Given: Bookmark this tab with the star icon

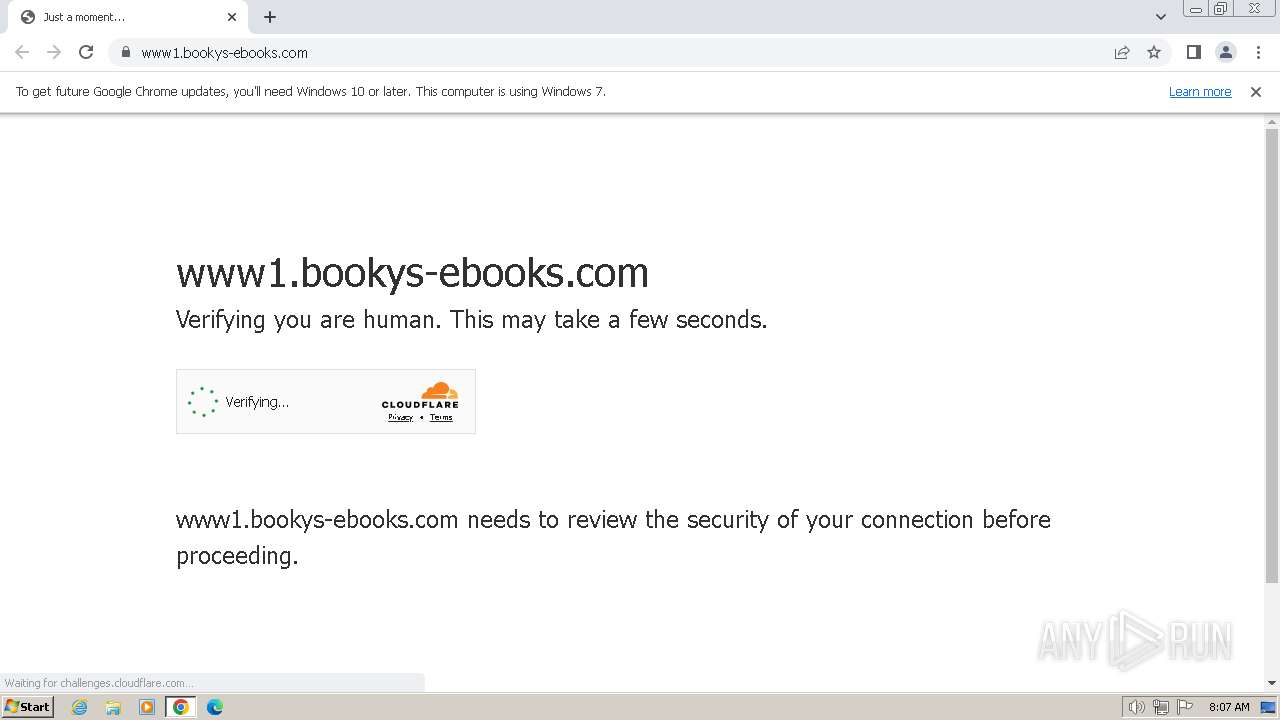Looking at the screenshot, I should click(1154, 52).
